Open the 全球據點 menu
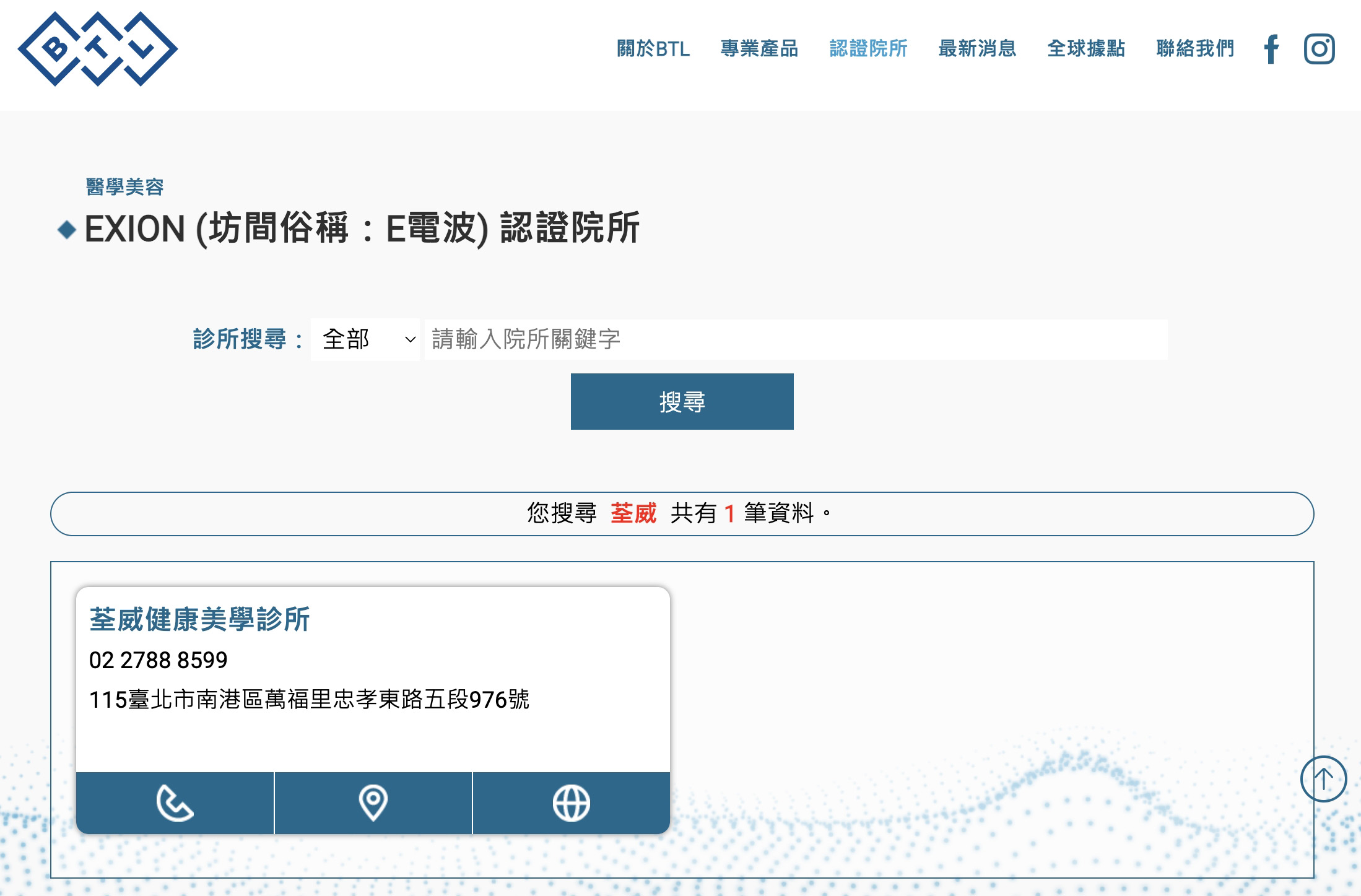The image size is (1361, 896). point(1087,48)
